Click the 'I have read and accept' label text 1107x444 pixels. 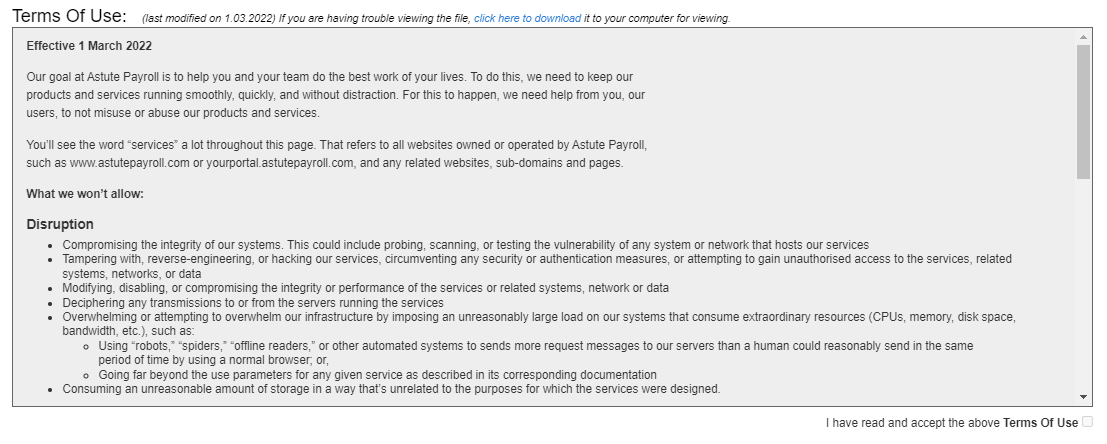(x=913, y=423)
